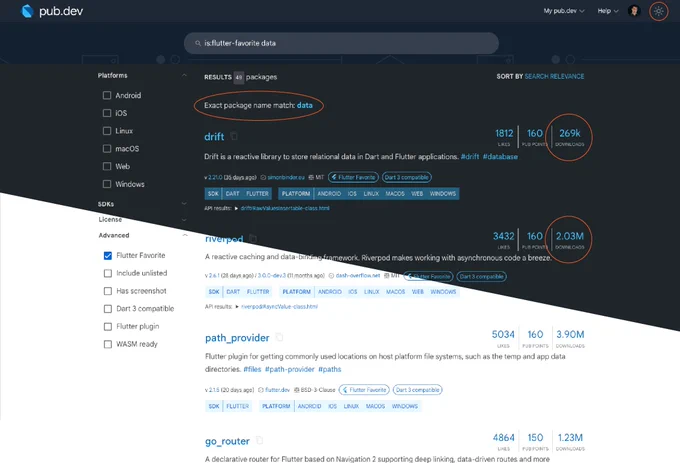Toggle the light/dark theme sun icon
The height and width of the screenshot is (463, 680).
coord(658,11)
